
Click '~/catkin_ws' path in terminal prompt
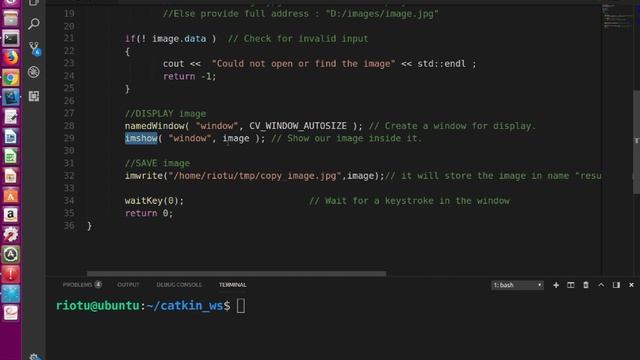tap(184, 306)
